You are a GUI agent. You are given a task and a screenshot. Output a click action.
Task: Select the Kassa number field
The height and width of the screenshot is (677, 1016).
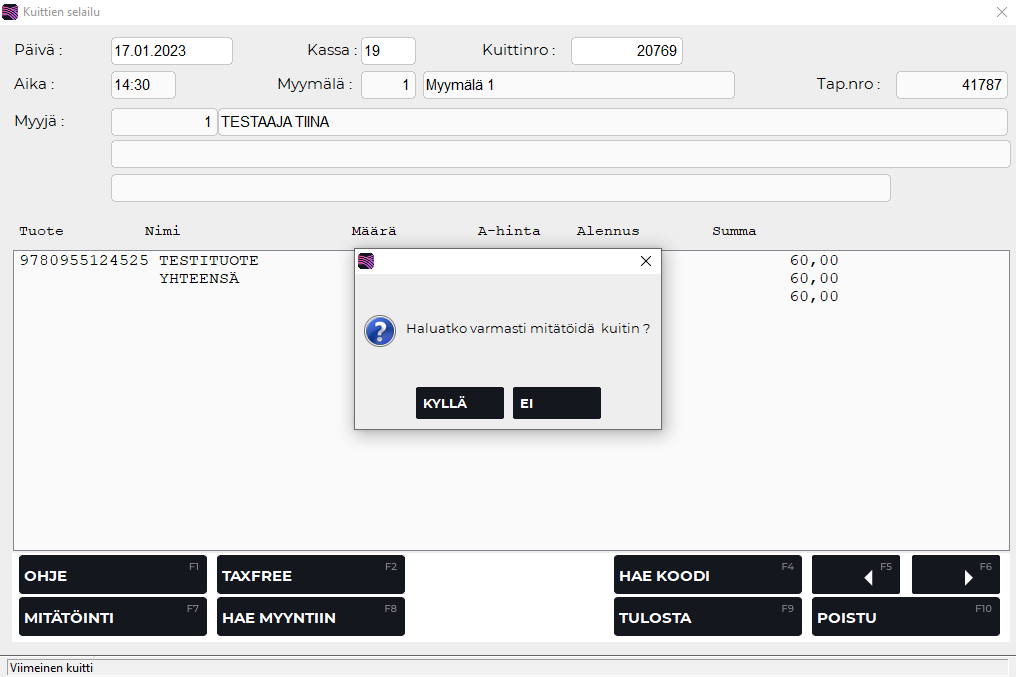pos(388,51)
